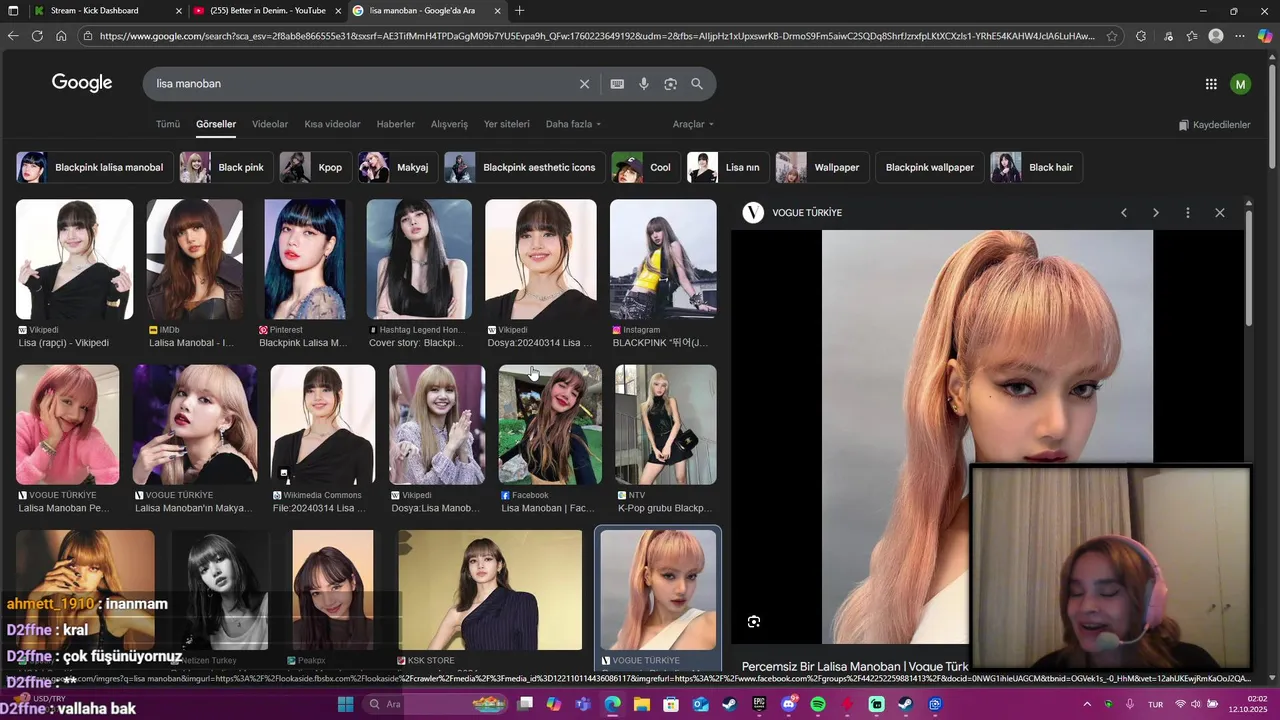Open Kaydedilenler saved items

pyautogui.click(x=1214, y=125)
